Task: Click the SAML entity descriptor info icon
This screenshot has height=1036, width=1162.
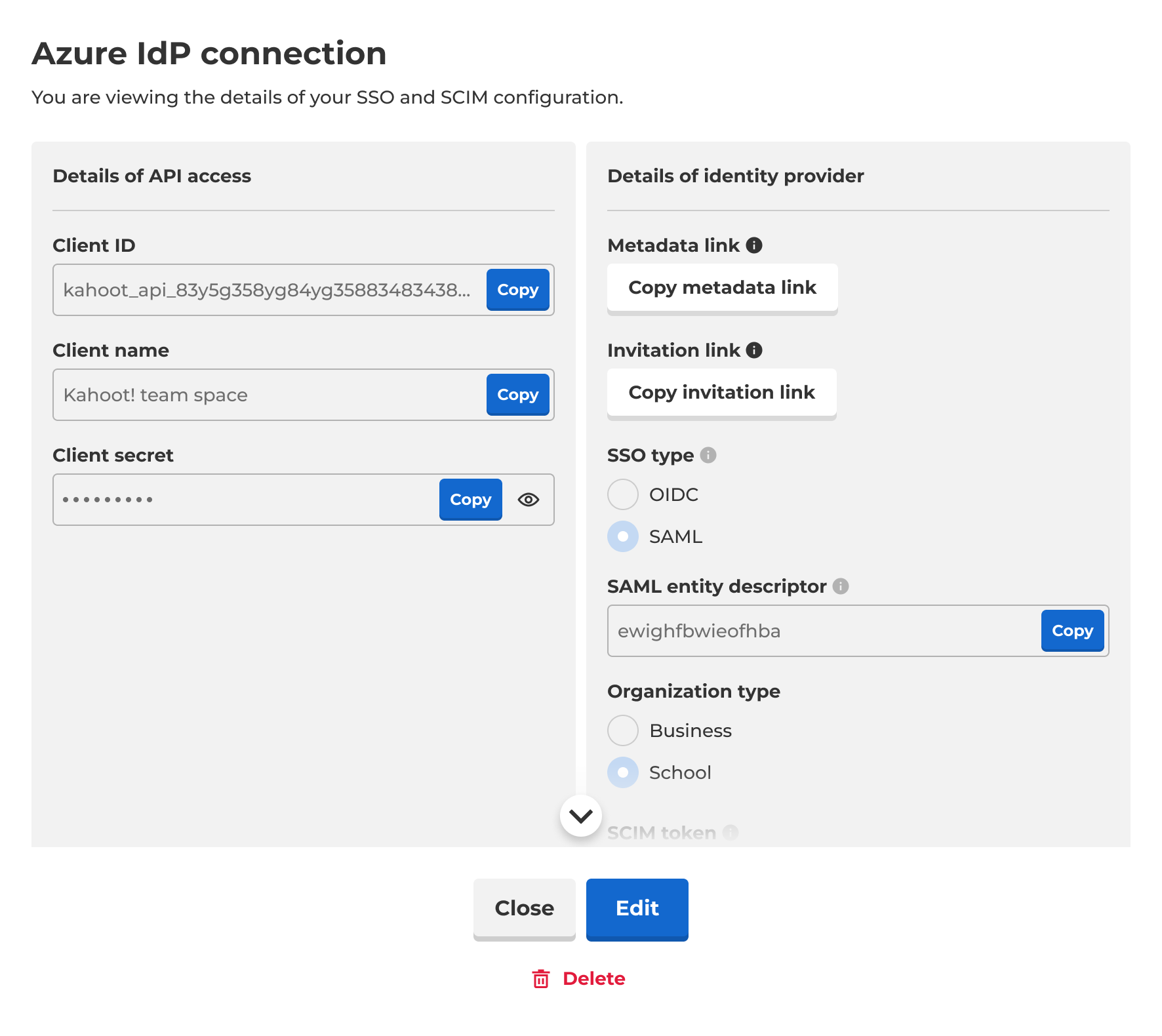Action: pos(841,586)
